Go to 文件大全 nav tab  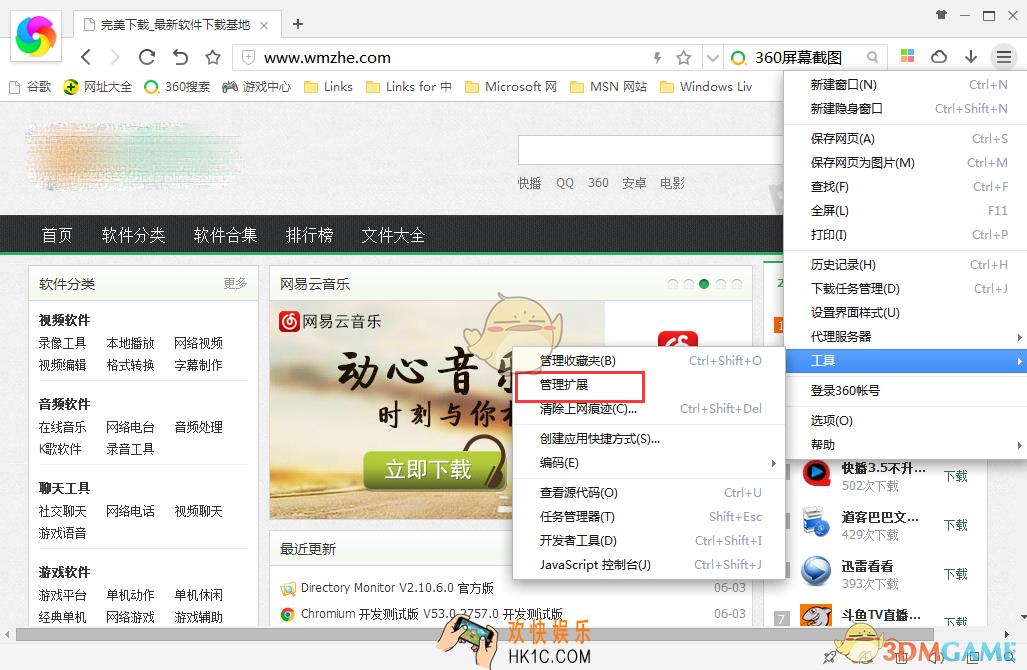click(x=393, y=235)
